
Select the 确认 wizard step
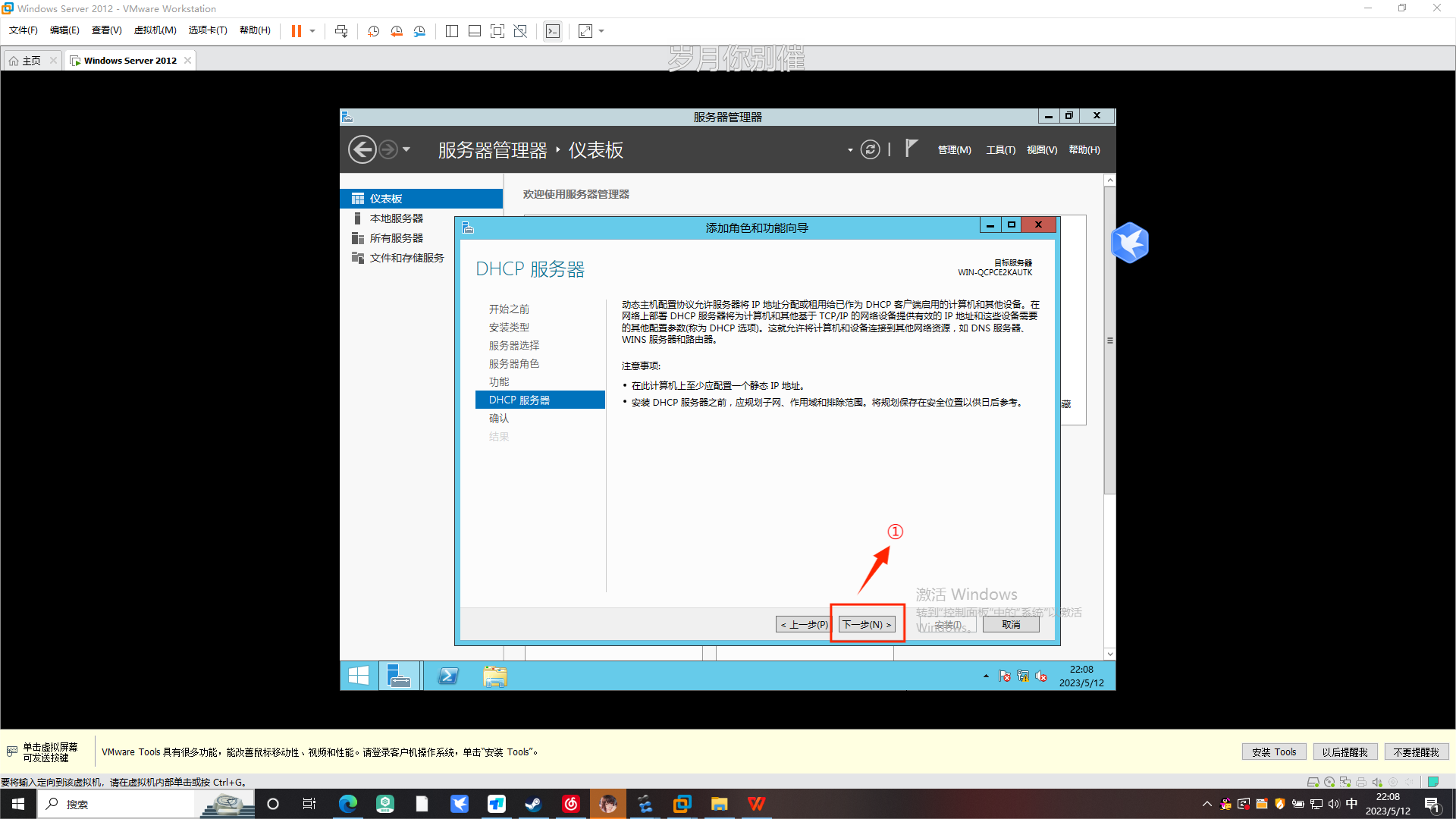point(499,419)
